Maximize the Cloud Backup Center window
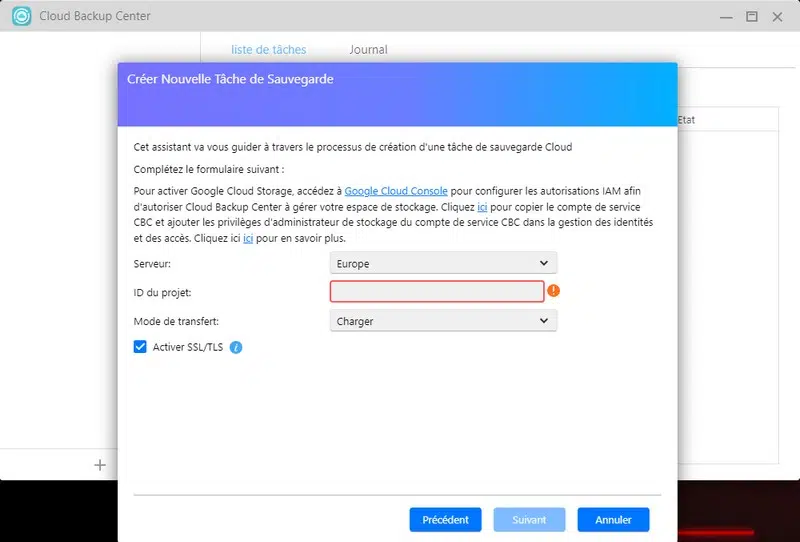The height and width of the screenshot is (542, 800). coord(752,16)
